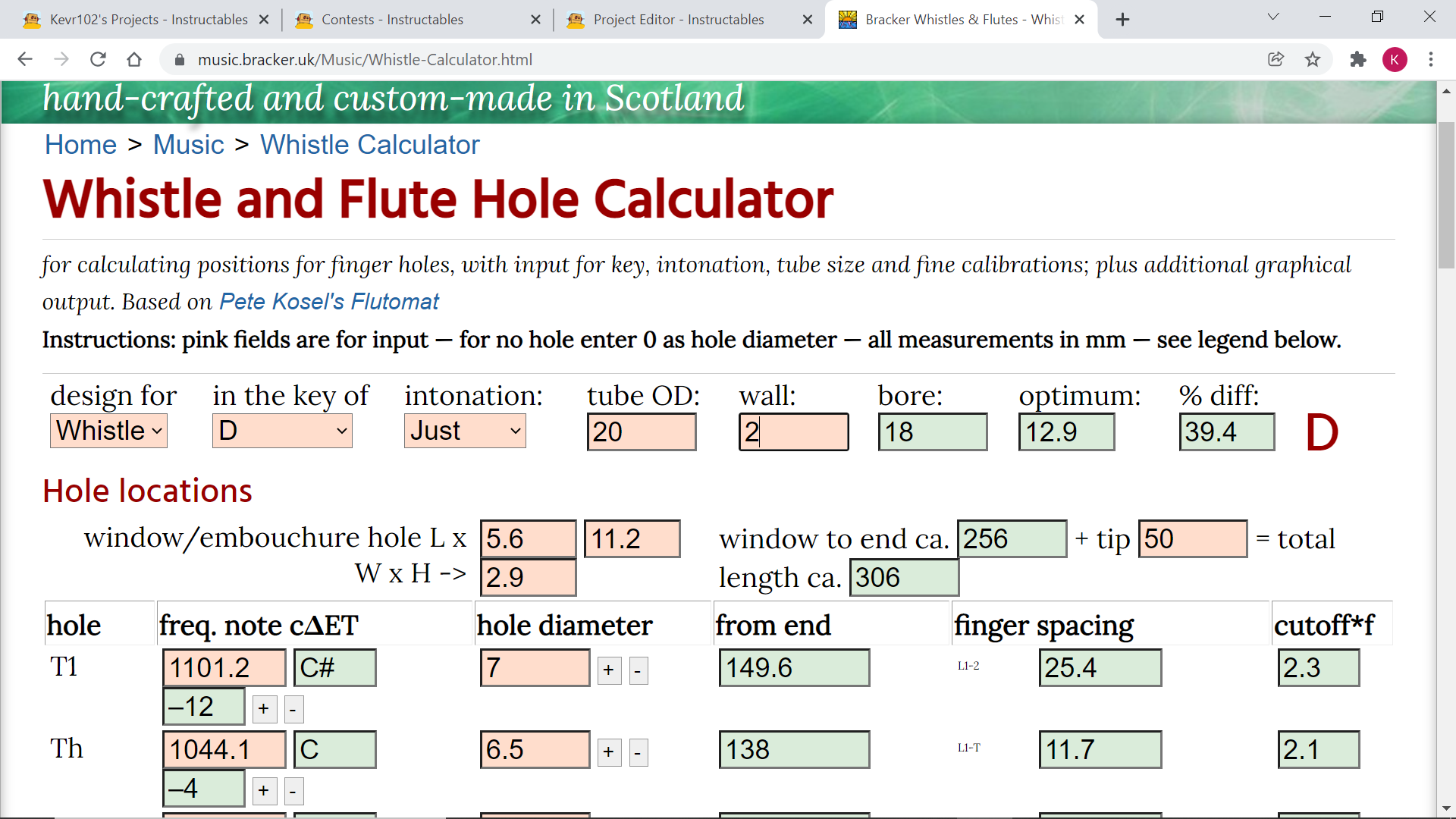The width and height of the screenshot is (1456, 819).
Task: Click the T1 hole diameter field 7
Action: click(x=535, y=668)
